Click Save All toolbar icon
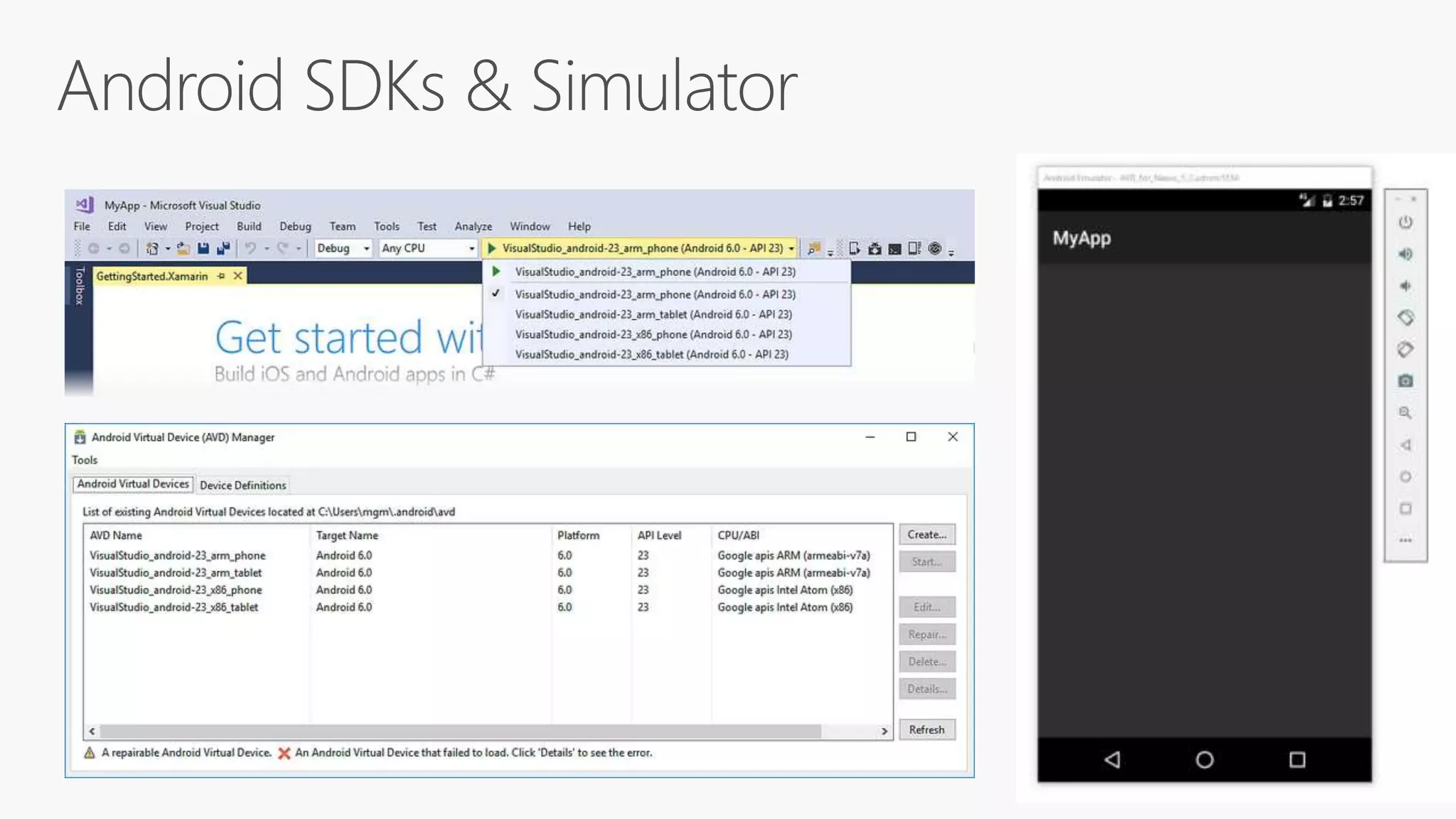1456x819 pixels. (x=223, y=248)
